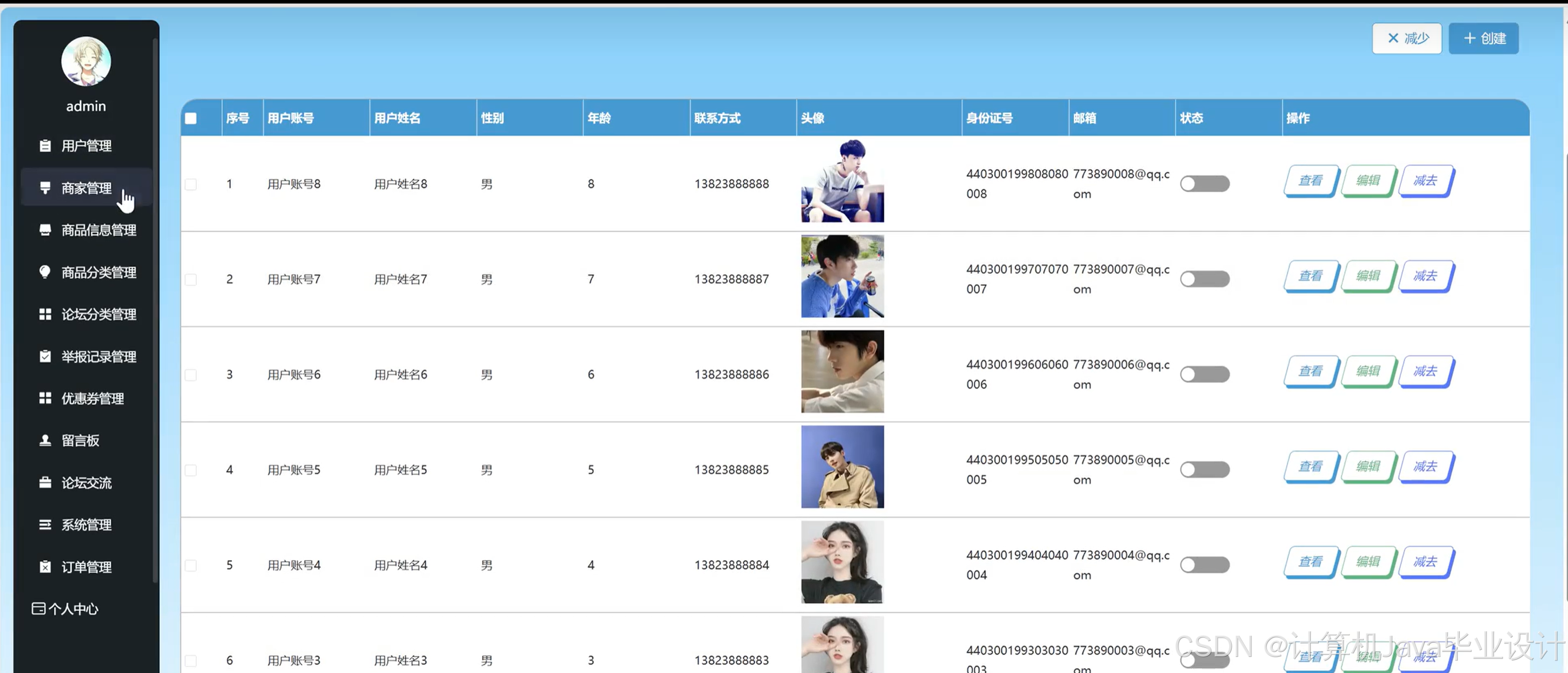
Task: Toggle the select-all checkbox in table header
Action: tap(191, 118)
